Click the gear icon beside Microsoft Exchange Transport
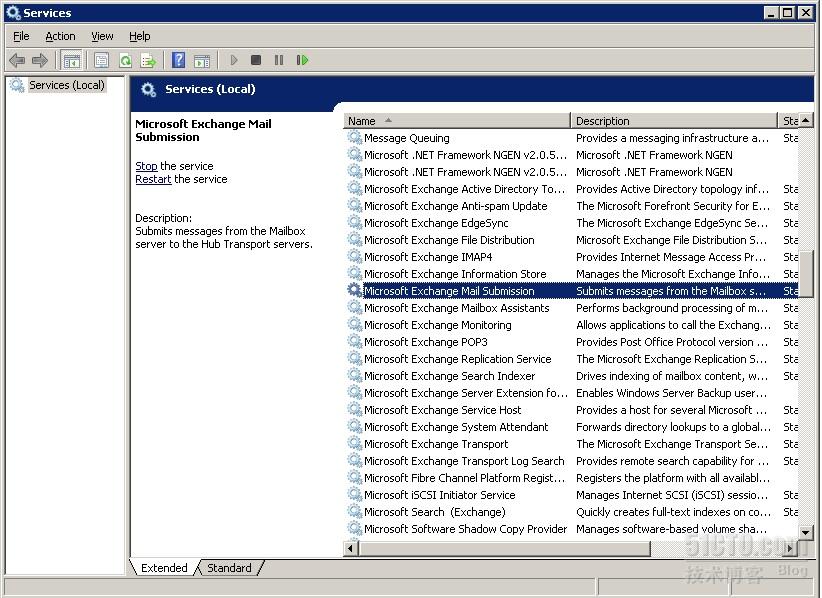 pos(355,444)
